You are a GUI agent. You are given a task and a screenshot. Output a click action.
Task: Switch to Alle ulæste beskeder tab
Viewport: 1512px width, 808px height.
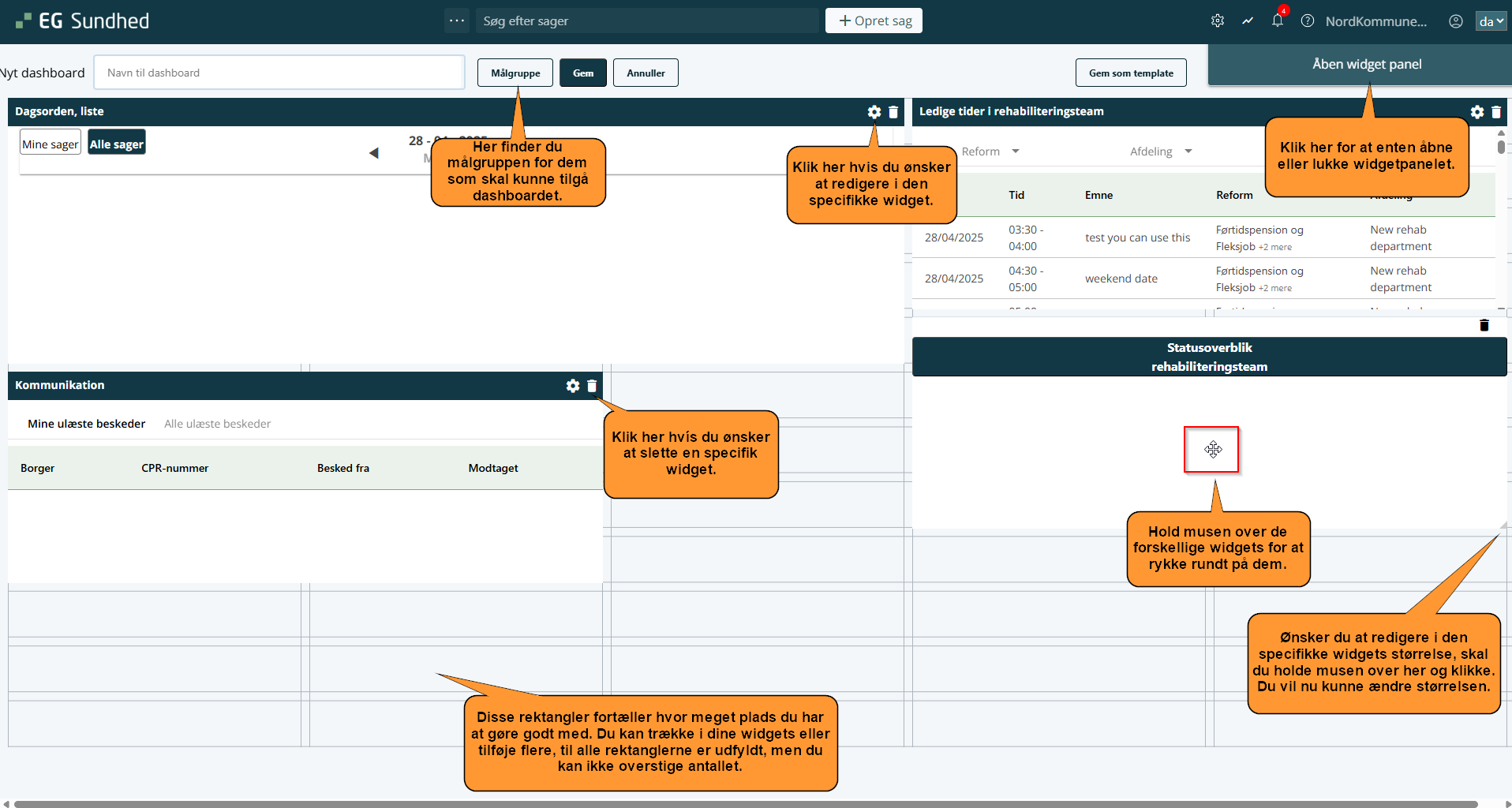(x=217, y=424)
